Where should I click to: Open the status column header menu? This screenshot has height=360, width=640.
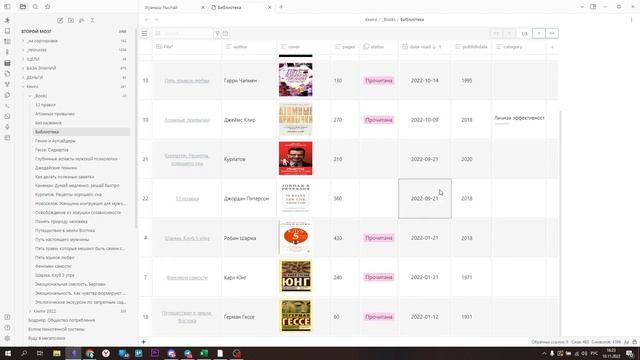pyautogui.click(x=378, y=47)
